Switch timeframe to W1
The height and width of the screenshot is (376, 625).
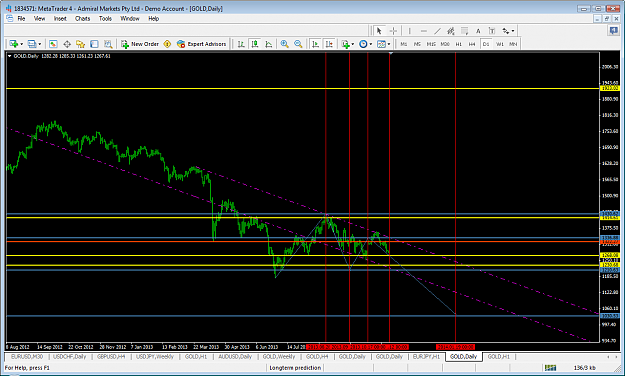click(499, 44)
